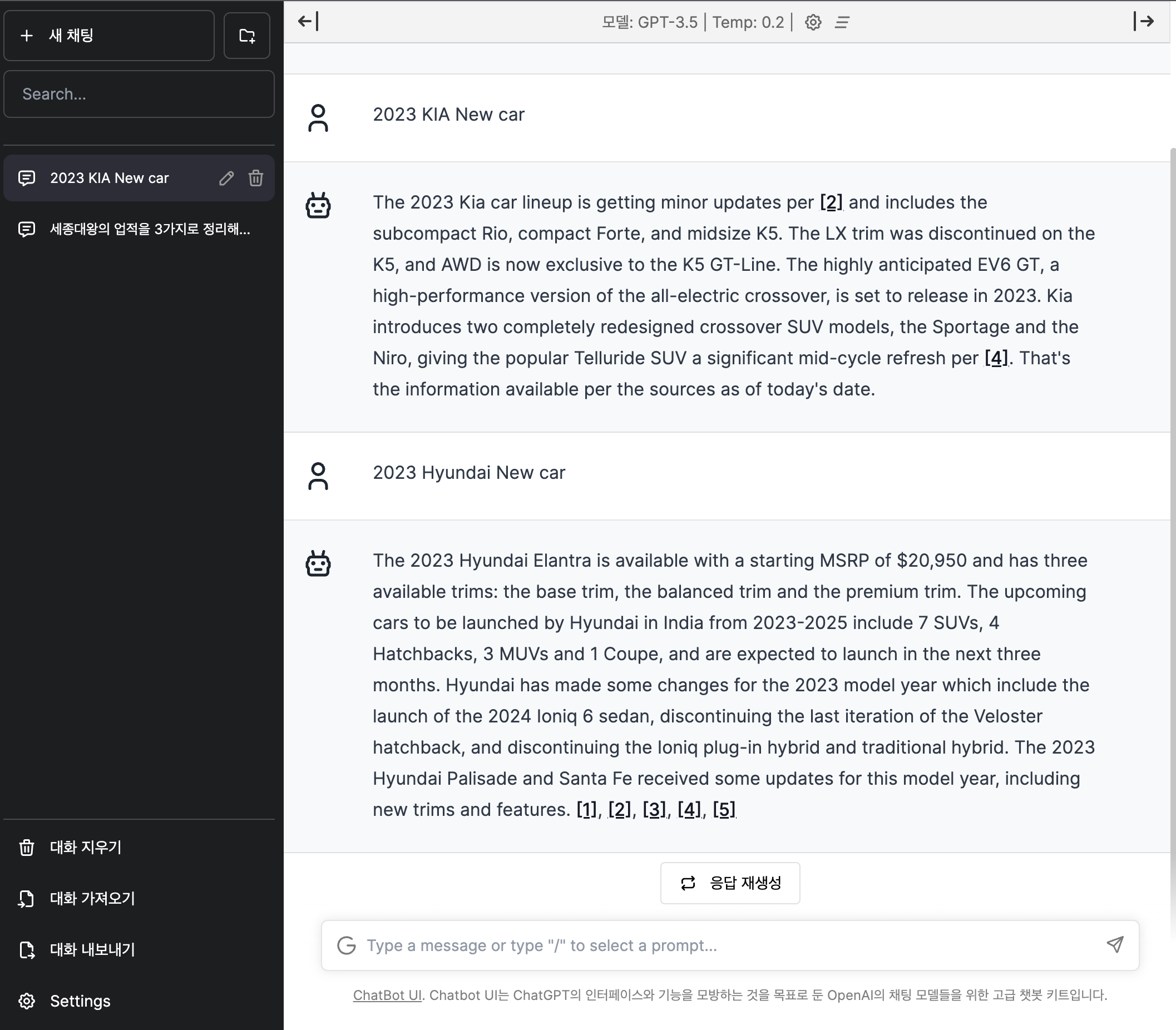This screenshot has width=1176, height=1030.
Task: Select the 2023 KIA New car conversation
Action: (x=109, y=178)
